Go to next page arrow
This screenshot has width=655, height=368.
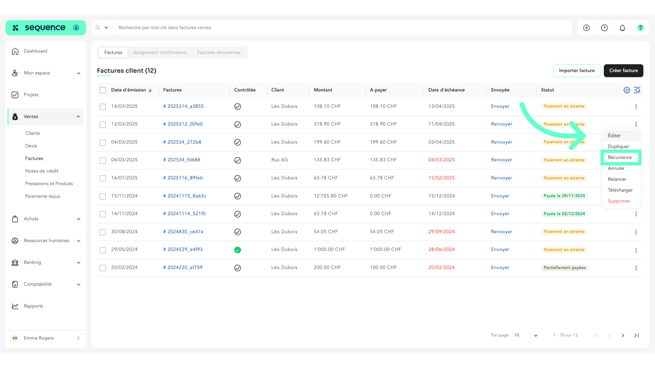[623, 335]
